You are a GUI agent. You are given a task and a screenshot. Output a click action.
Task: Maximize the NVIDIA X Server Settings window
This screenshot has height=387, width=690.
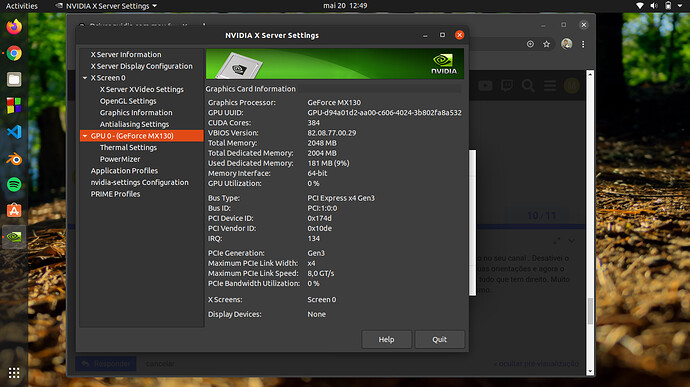[x=442, y=35]
